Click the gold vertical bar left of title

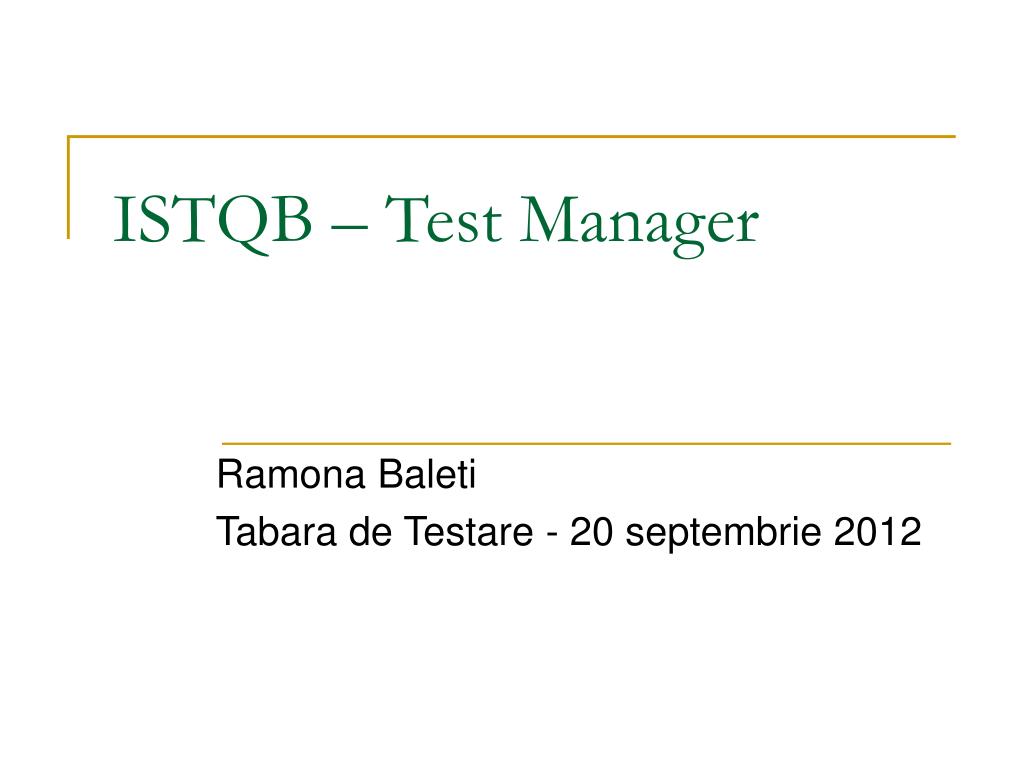click(x=69, y=187)
